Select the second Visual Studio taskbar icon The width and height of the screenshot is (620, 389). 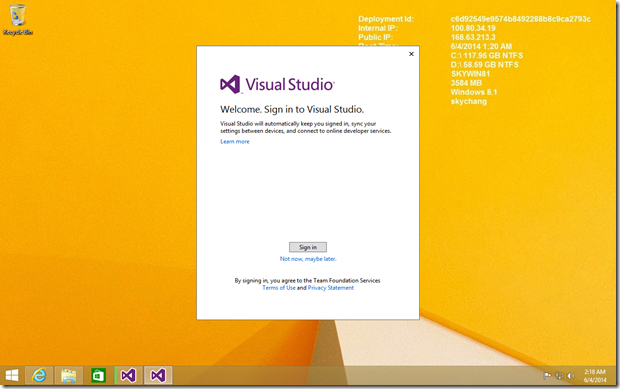coord(158,375)
